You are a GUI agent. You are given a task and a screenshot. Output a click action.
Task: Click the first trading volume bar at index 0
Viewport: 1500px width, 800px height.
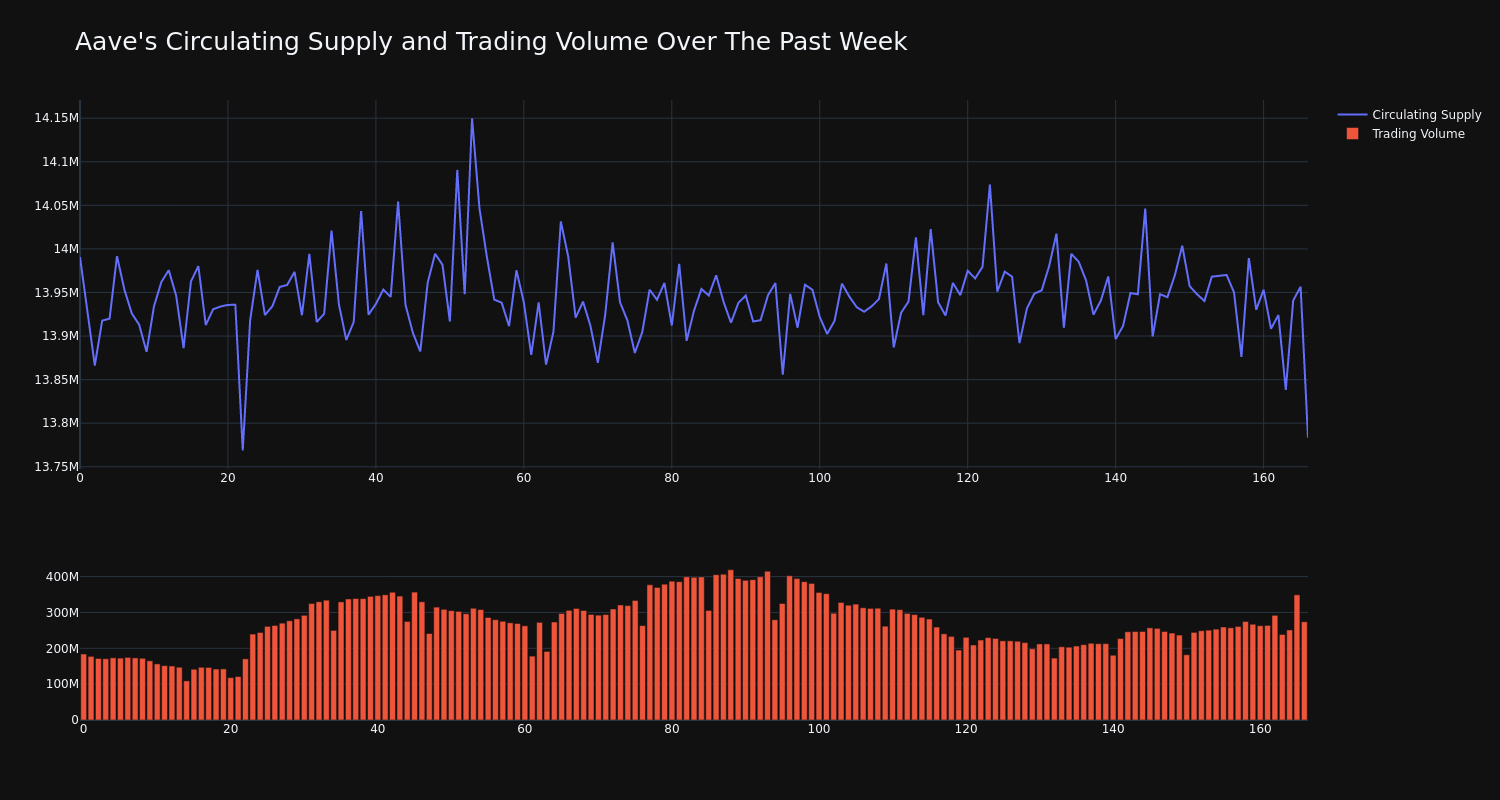[83, 687]
